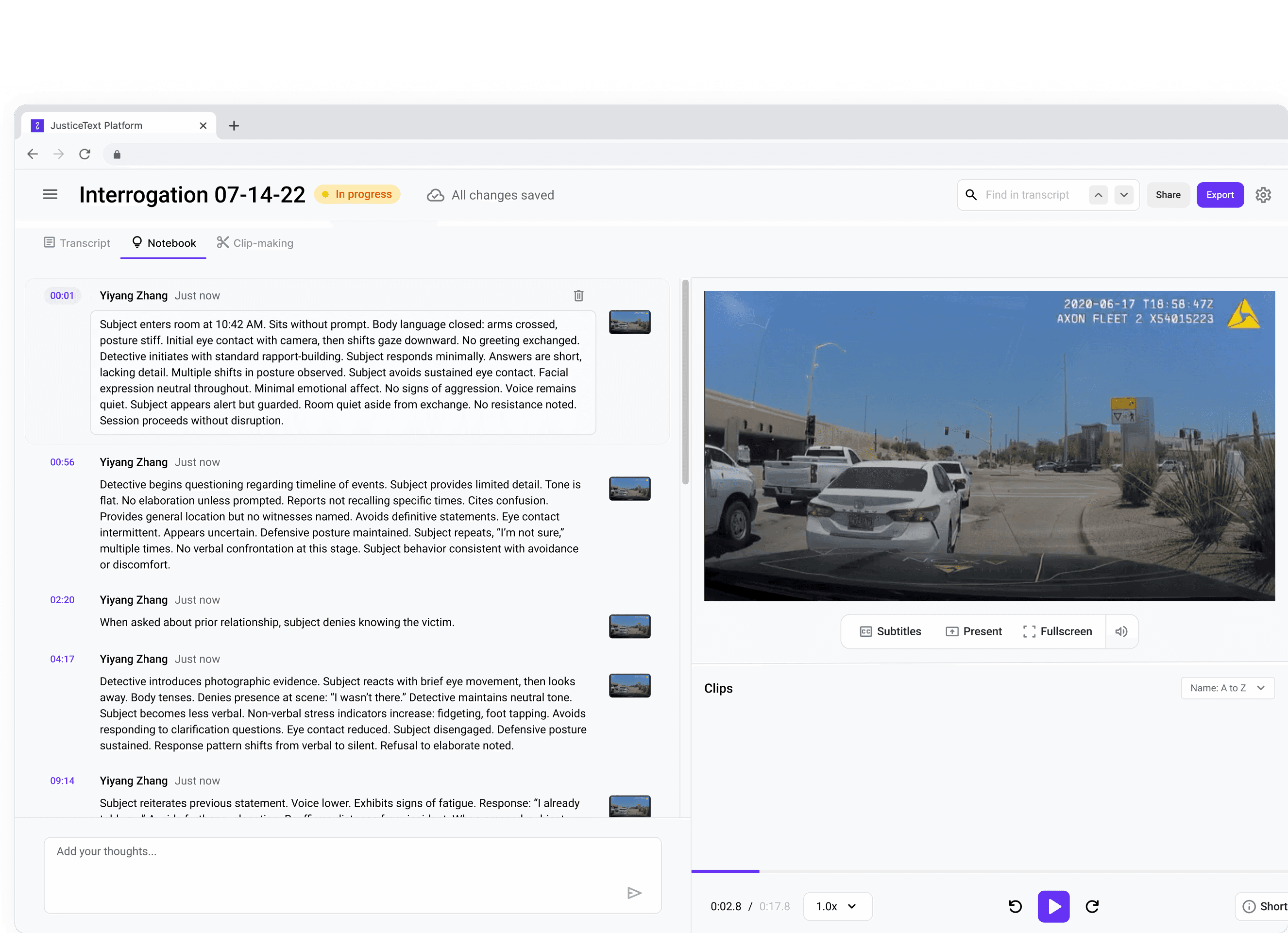Open the In progress status selector

[x=357, y=194]
